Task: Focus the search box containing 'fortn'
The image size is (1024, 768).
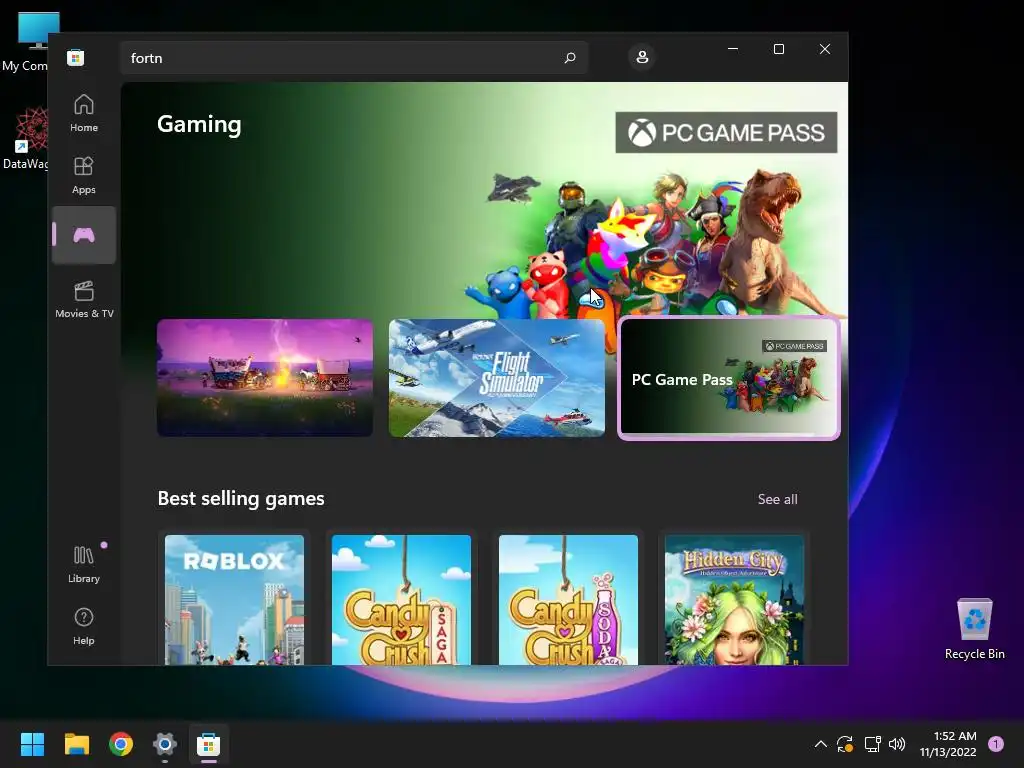Action: [x=354, y=58]
